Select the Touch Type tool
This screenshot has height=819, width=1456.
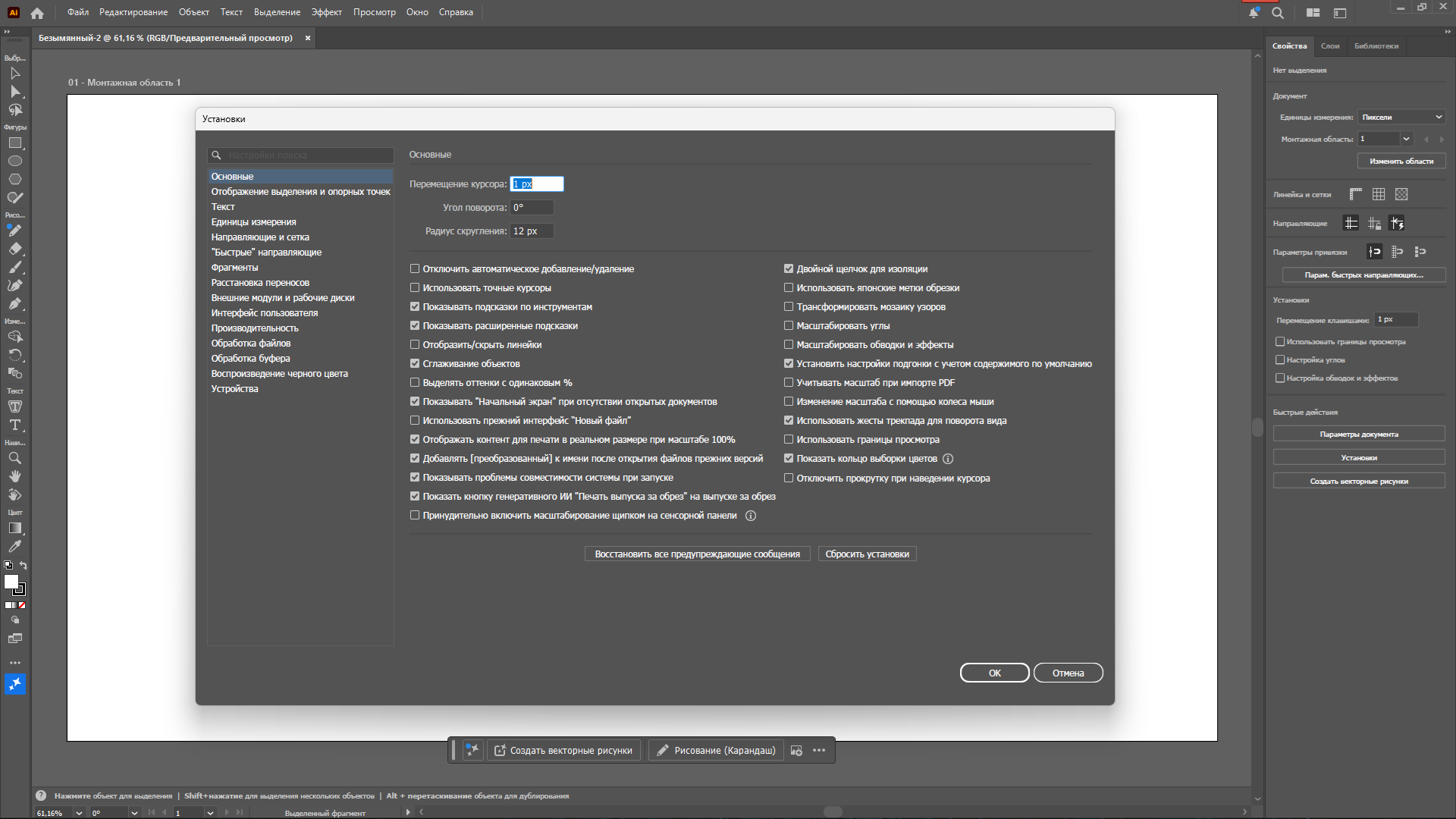14,407
